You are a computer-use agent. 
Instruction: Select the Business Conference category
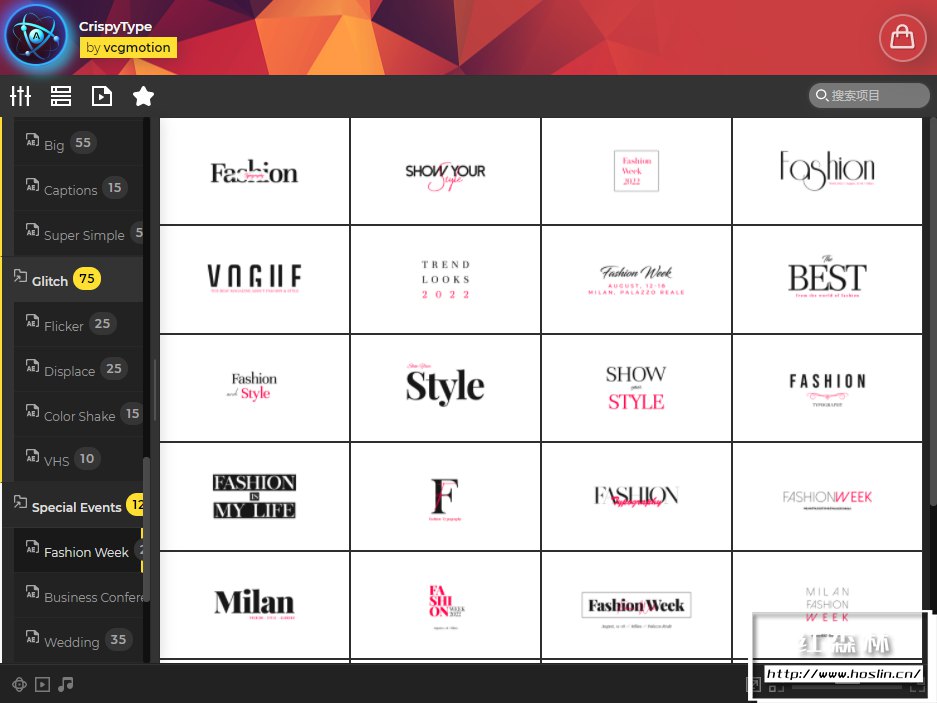click(x=78, y=595)
